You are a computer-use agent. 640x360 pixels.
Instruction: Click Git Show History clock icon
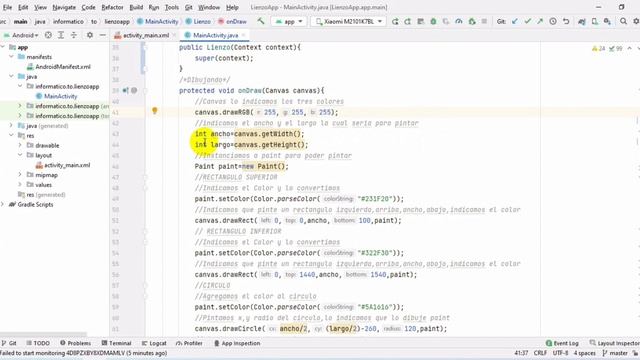click(553, 21)
